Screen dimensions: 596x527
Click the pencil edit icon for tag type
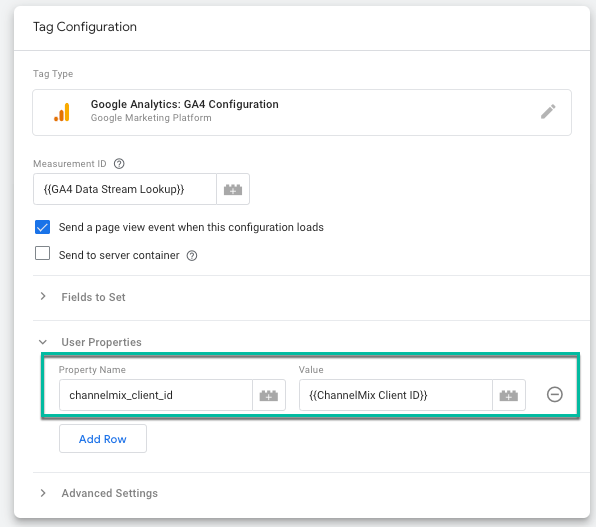[548, 112]
